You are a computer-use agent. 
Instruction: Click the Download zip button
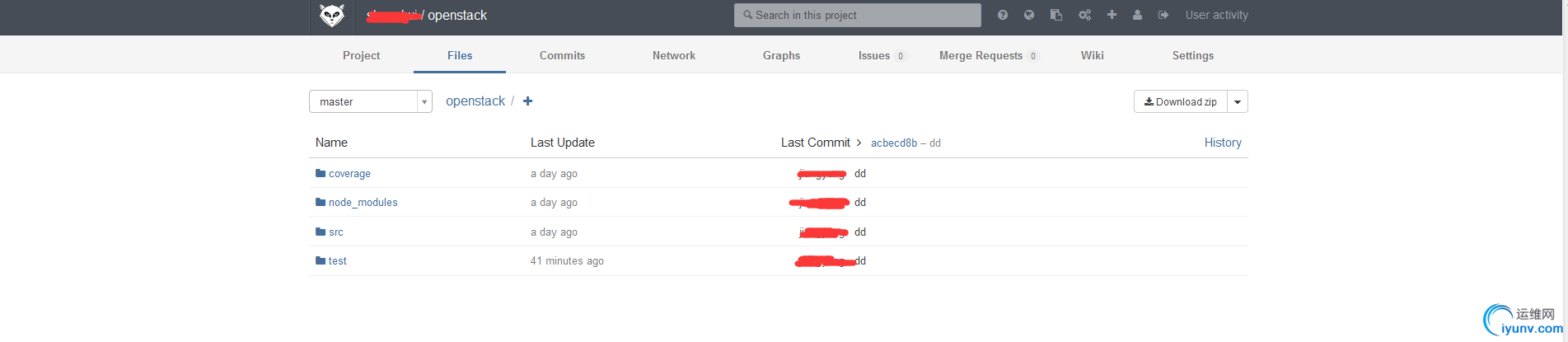1181,101
